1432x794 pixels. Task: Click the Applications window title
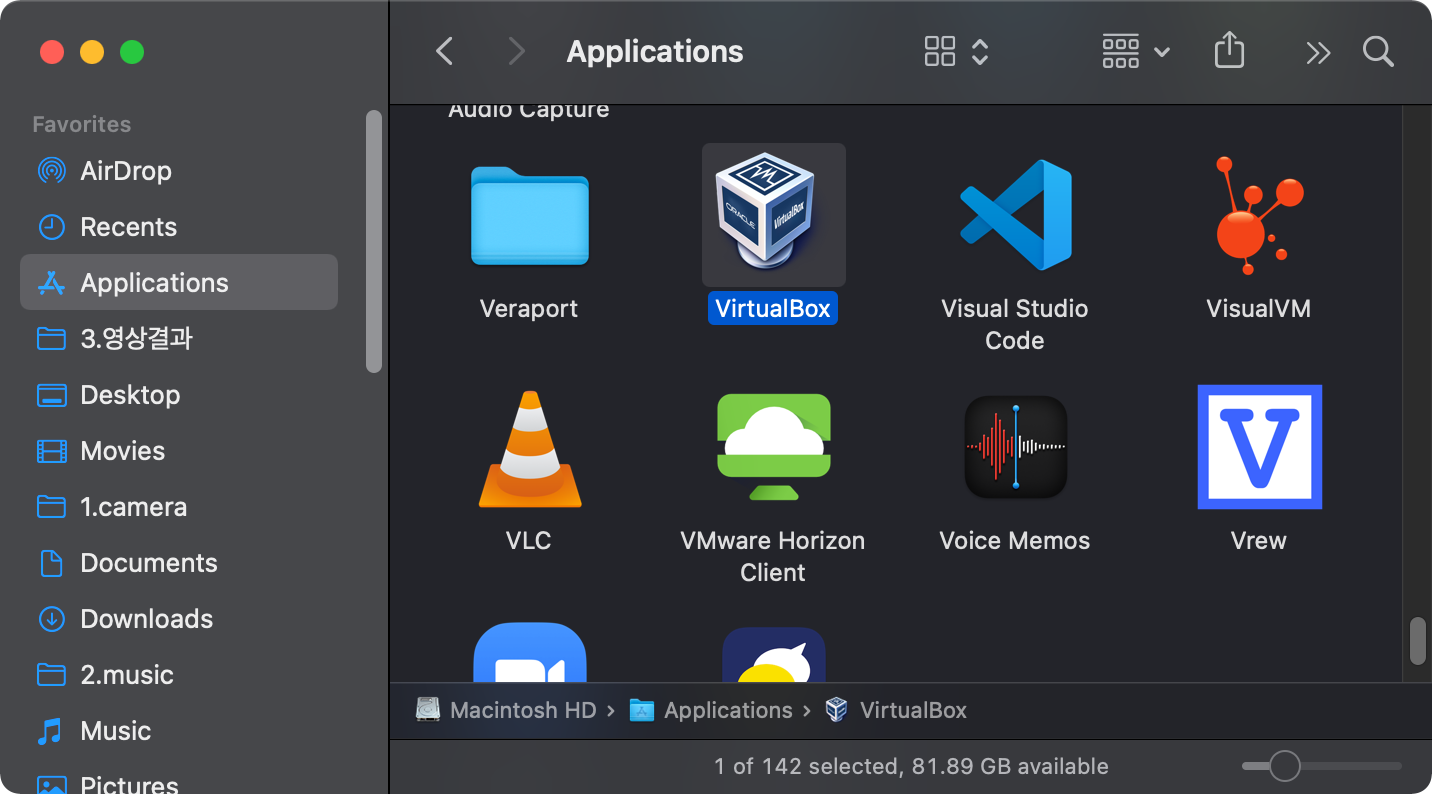coord(655,52)
